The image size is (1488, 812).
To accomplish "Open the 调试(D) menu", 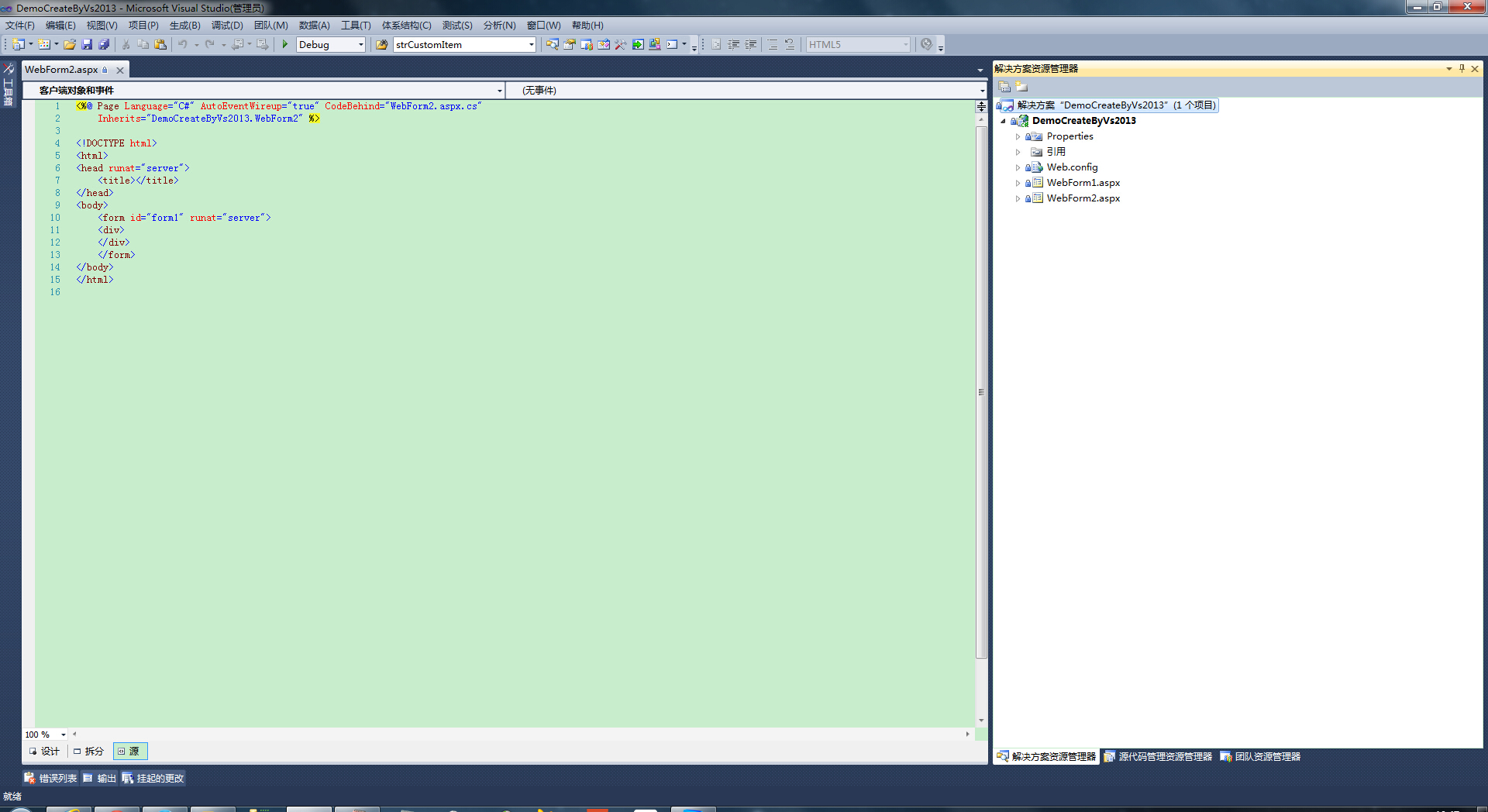I will click(x=227, y=26).
